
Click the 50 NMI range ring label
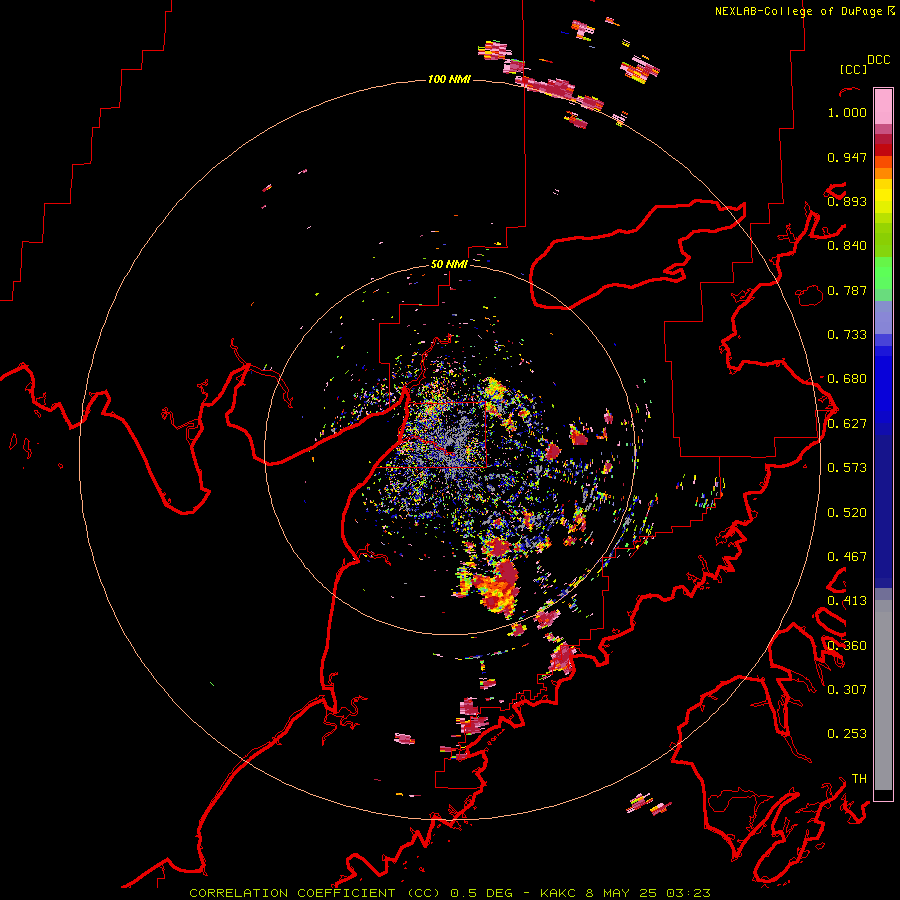click(x=449, y=264)
